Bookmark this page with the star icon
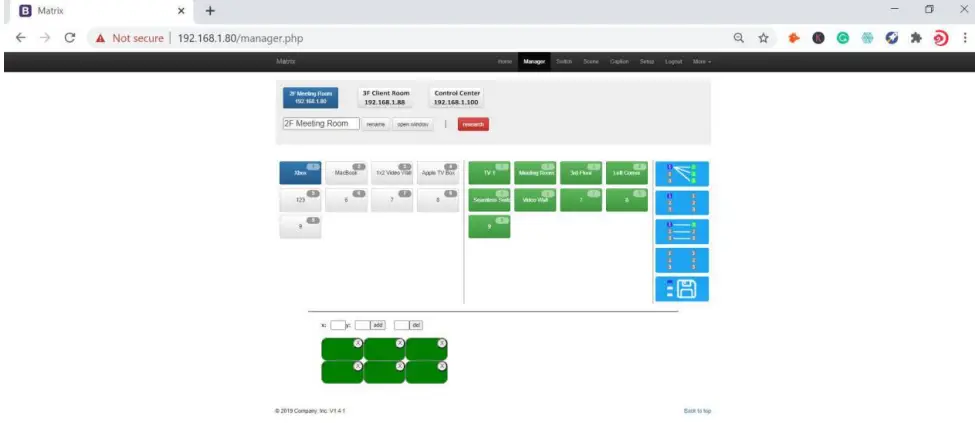The height and width of the screenshot is (423, 975). [763, 38]
